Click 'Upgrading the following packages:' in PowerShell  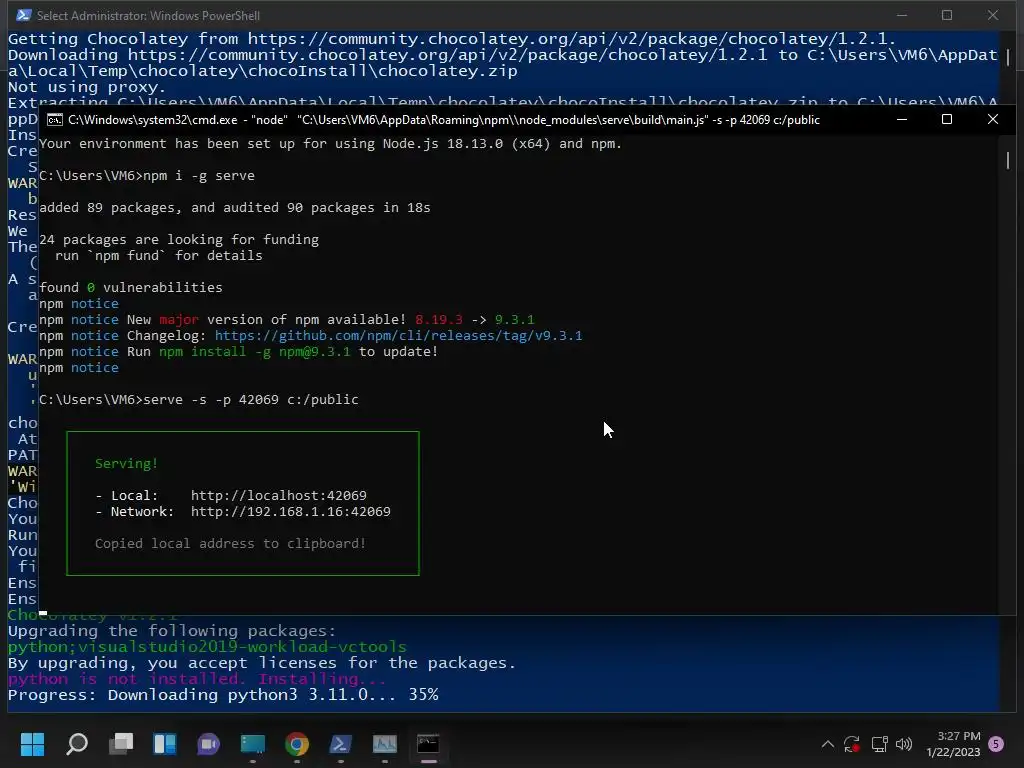click(172, 631)
